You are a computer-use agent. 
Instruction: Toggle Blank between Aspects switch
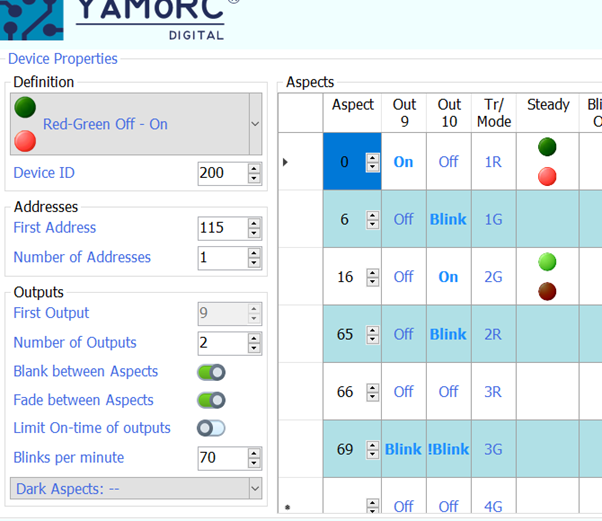pyautogui.click(x=211, y=372)
